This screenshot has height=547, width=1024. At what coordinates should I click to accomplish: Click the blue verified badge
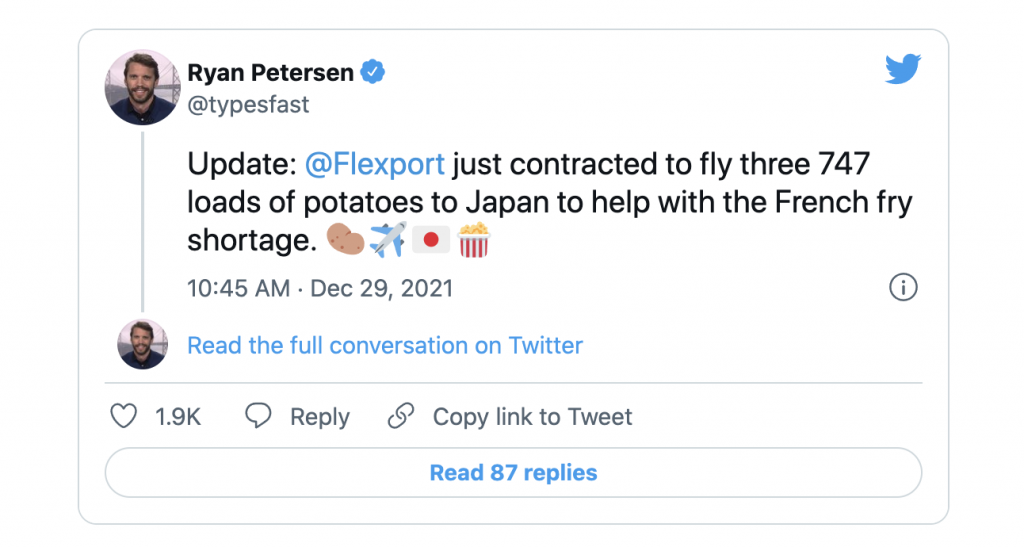click(x=373, y=72)
